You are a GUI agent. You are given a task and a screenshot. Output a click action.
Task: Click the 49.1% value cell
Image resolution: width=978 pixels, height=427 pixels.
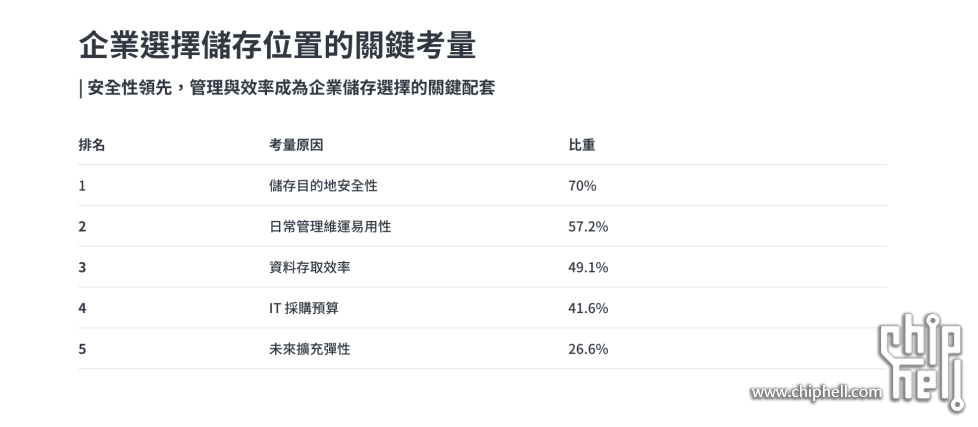(x=588, y=267)
